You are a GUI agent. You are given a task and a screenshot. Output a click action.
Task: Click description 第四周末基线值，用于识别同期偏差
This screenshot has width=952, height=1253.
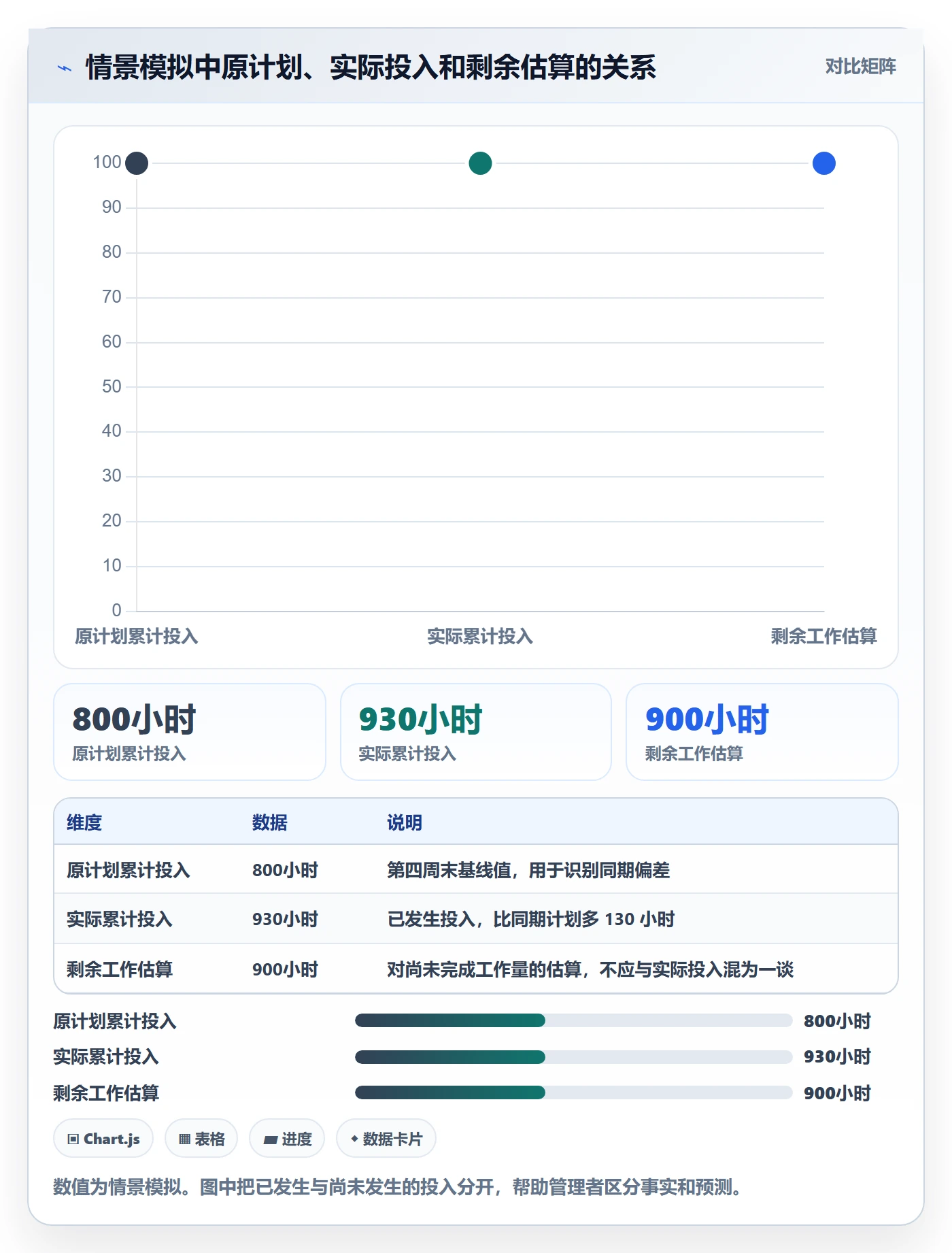(x=528, y=870)
